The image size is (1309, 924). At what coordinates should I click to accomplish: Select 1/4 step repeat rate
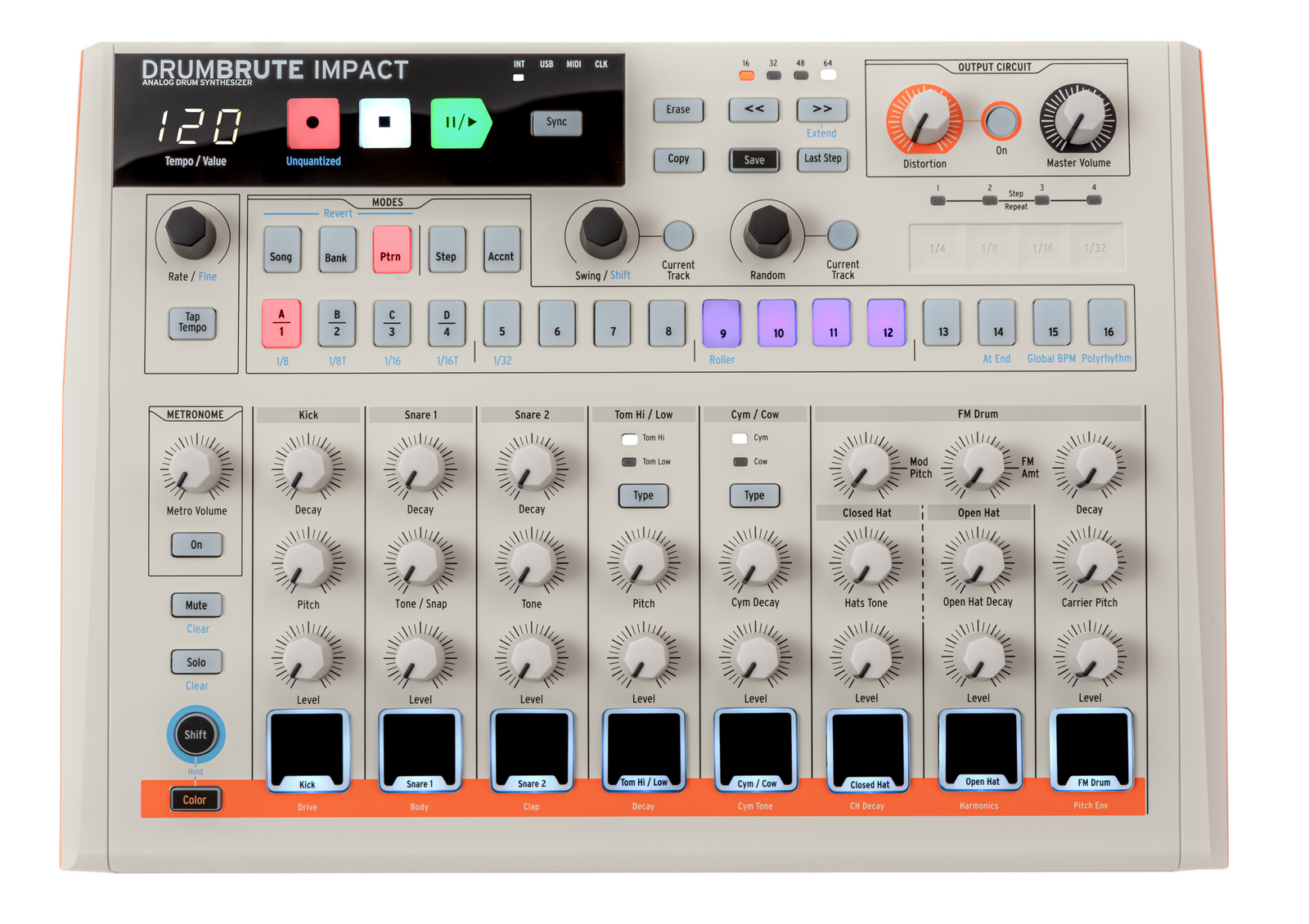click(x=937, y=249)
